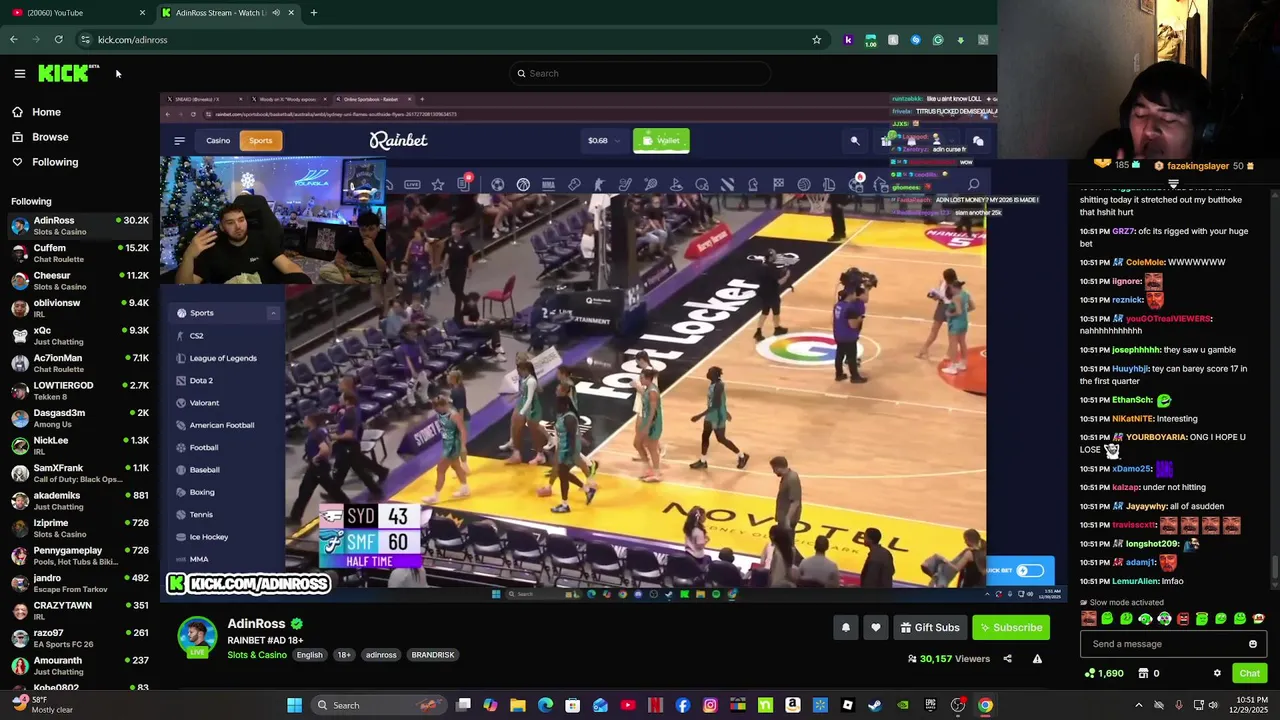Open Cuffem channel in Following list
The width and height of the screenshot is (1280, 720).
click(80, 253)
